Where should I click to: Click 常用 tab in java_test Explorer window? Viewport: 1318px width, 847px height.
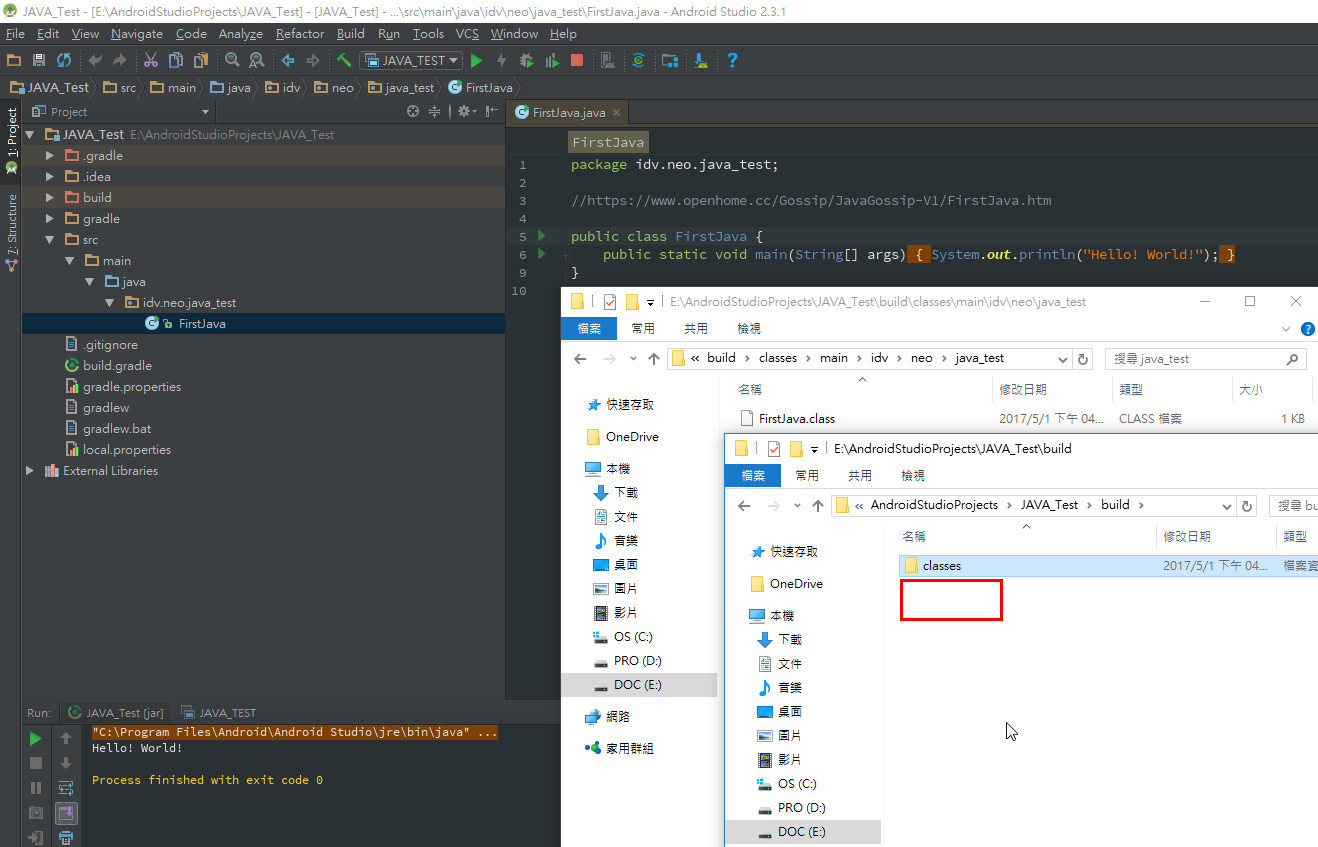[x=643, y=328]
